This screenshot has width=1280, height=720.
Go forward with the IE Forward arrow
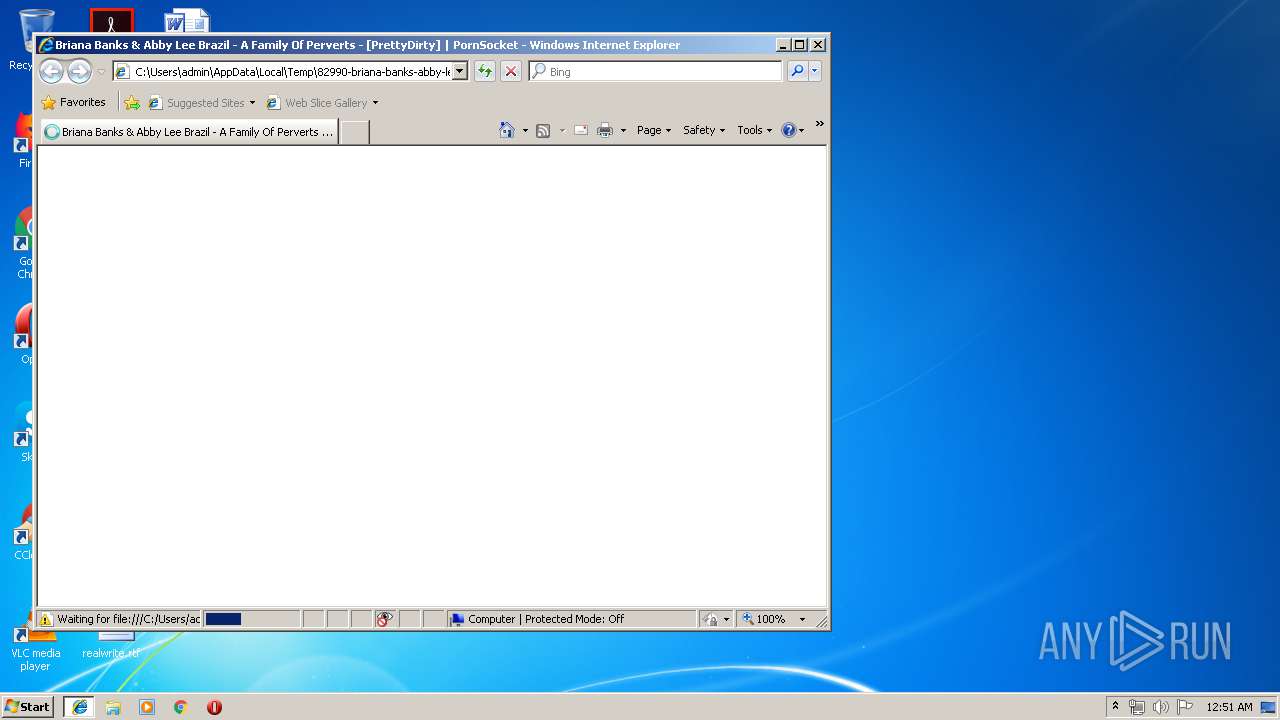click(79, 71)
